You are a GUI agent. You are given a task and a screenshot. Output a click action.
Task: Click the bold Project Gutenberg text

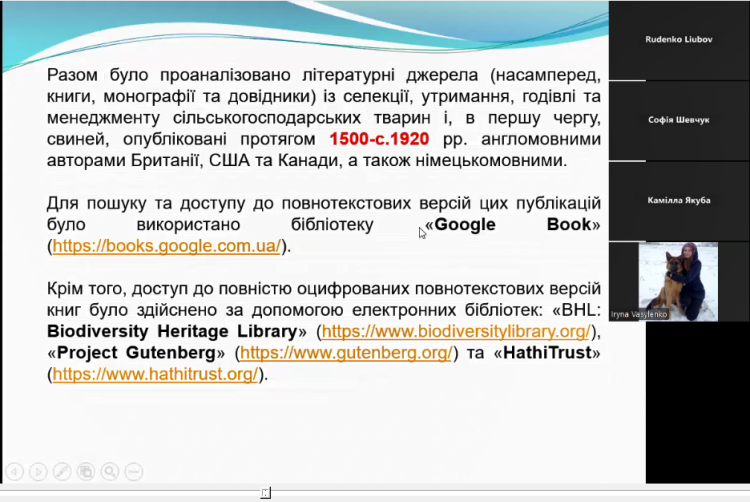[x=136, y=353]
